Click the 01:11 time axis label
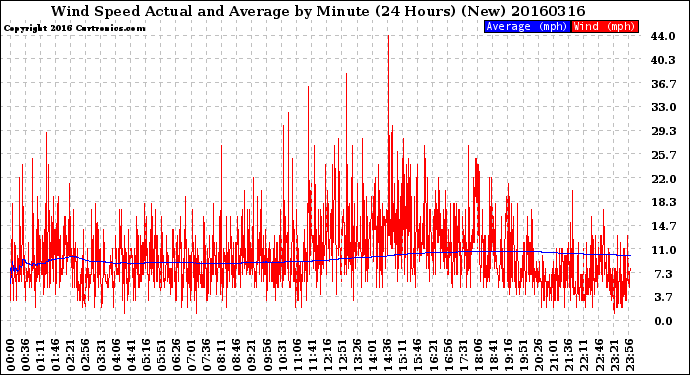690x375 pixels. click(41, 355)
